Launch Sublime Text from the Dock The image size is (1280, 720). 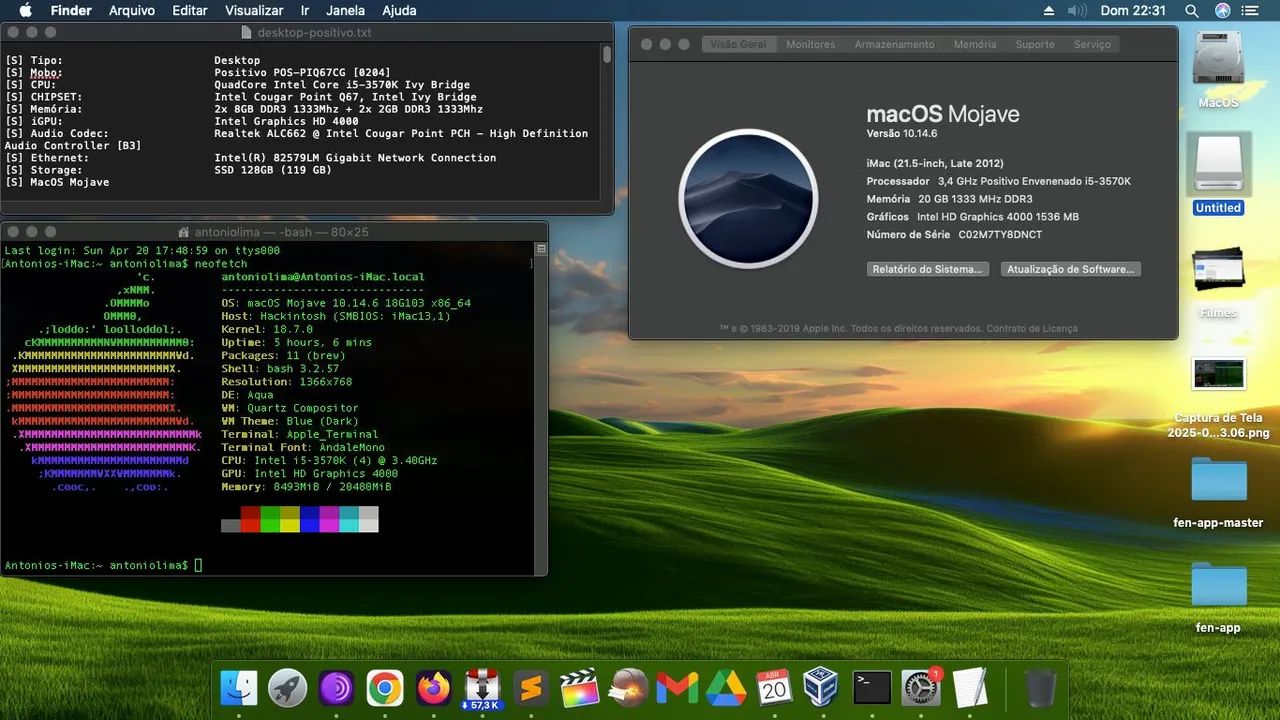click(532, 688)
